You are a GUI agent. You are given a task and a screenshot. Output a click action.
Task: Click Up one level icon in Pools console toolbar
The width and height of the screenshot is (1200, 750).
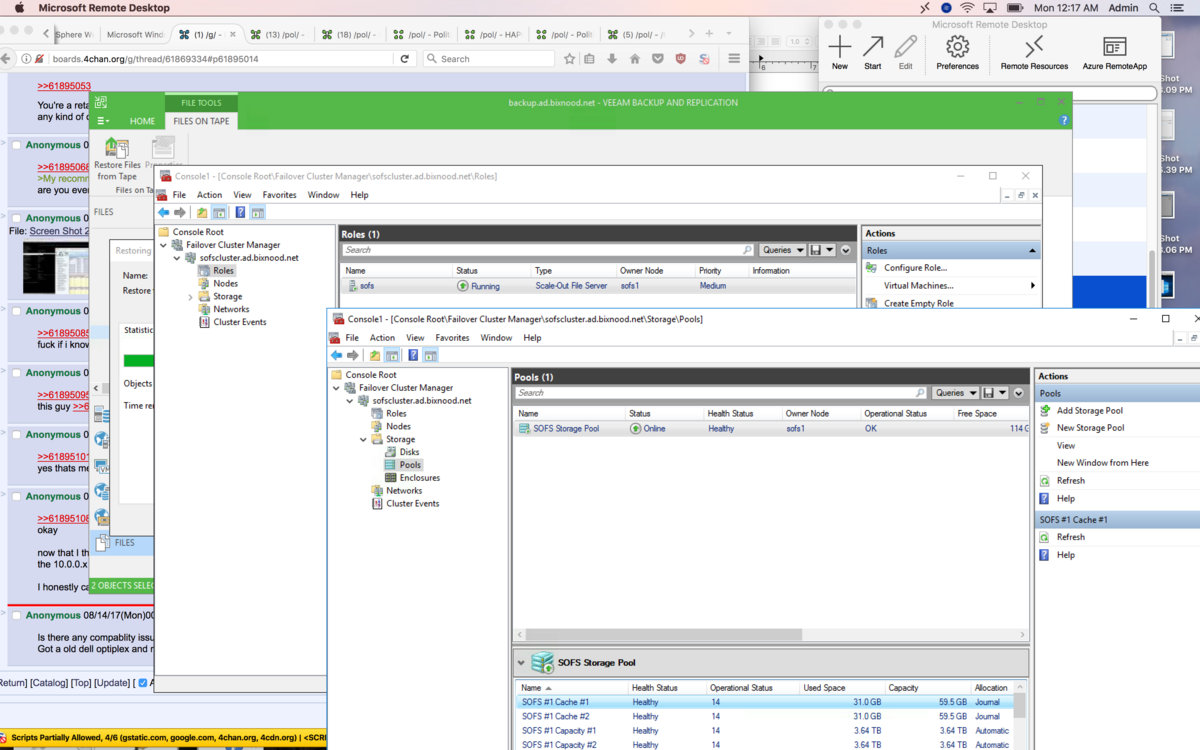375,355
